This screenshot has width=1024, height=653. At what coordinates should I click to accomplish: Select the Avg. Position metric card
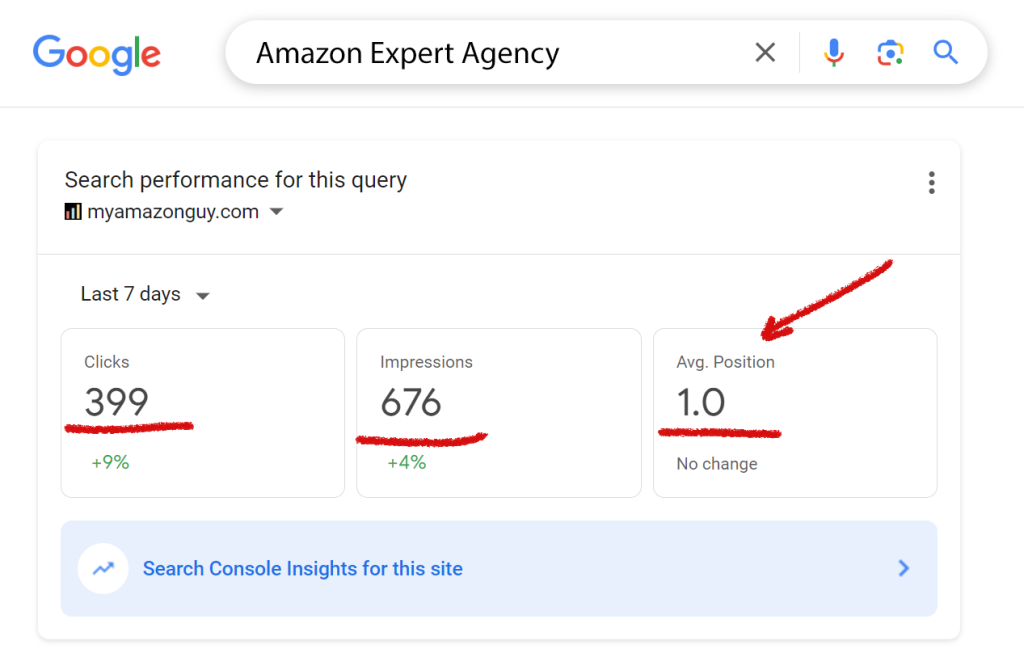click(795, 413)
